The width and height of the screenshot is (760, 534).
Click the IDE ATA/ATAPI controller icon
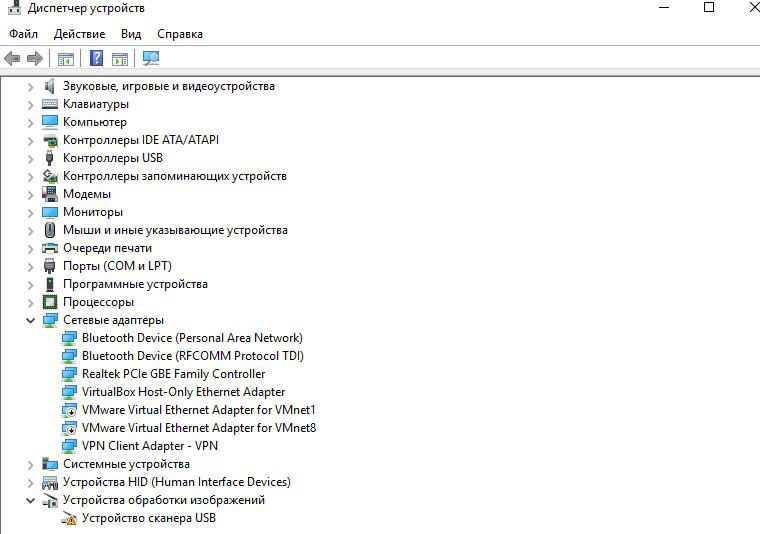(49, 140)
